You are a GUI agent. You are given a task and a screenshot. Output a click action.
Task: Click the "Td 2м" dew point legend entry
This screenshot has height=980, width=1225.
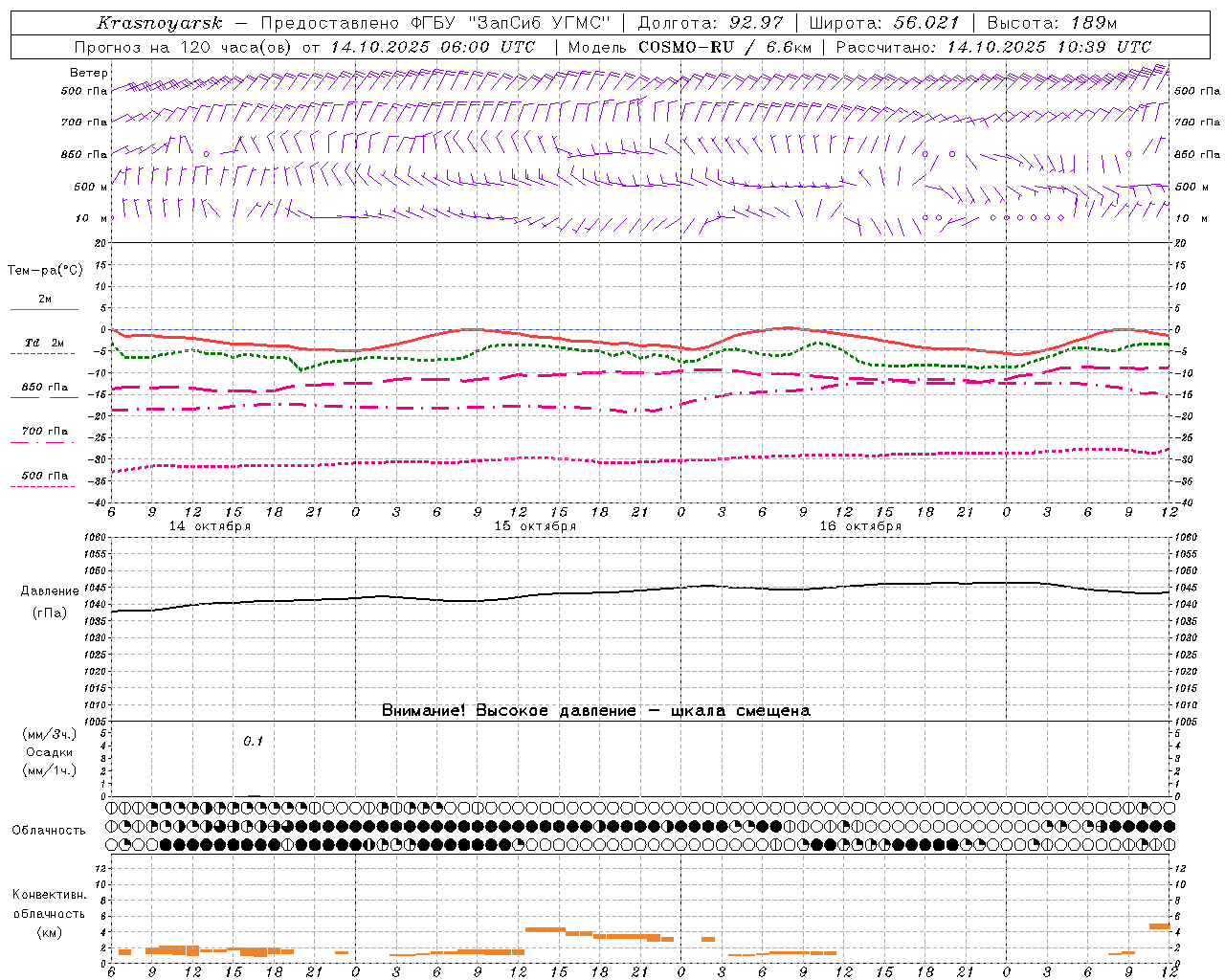45,343
